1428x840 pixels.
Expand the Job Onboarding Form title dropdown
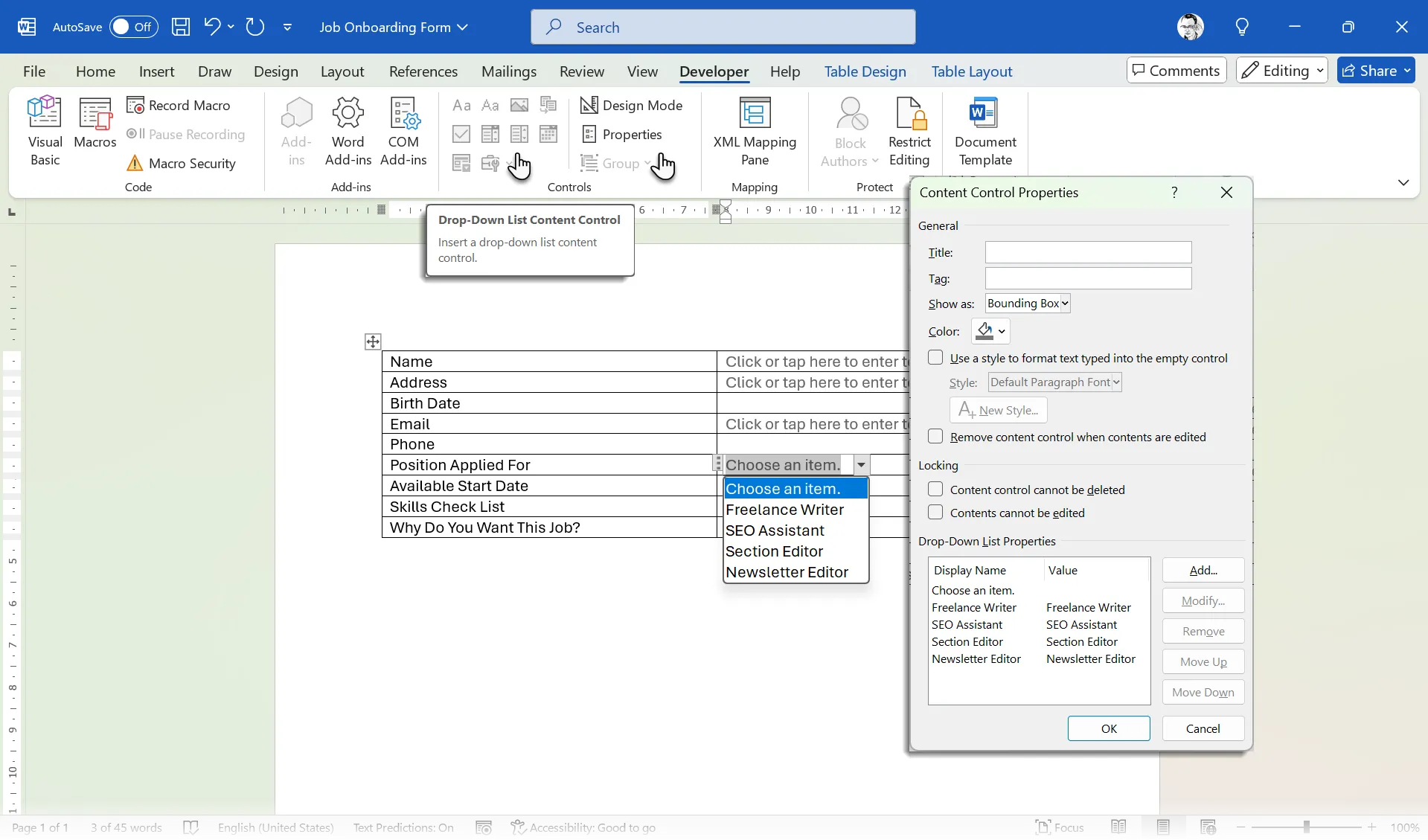464,27
